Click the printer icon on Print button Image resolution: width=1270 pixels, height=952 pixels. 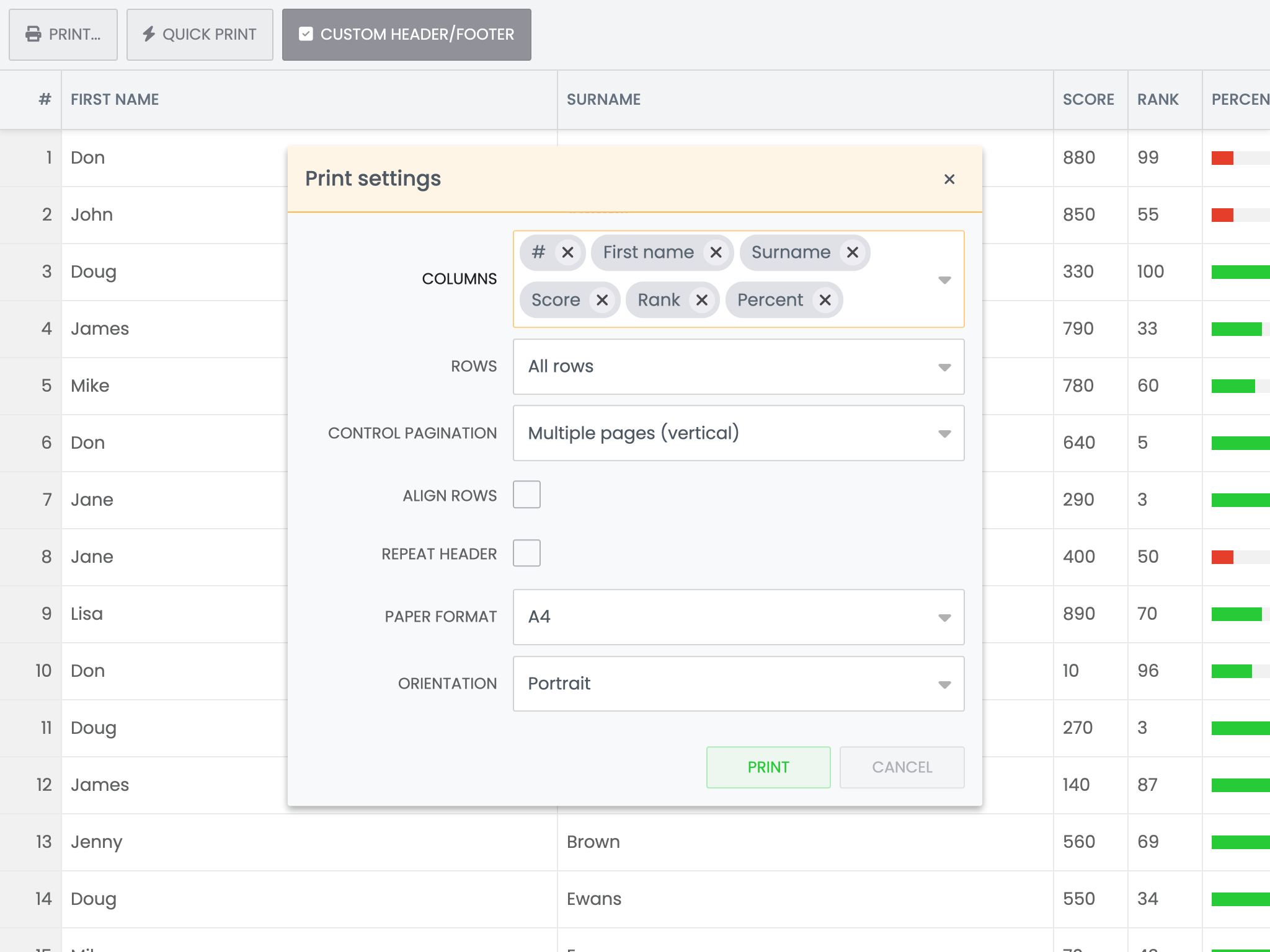(x=33, y=34)
